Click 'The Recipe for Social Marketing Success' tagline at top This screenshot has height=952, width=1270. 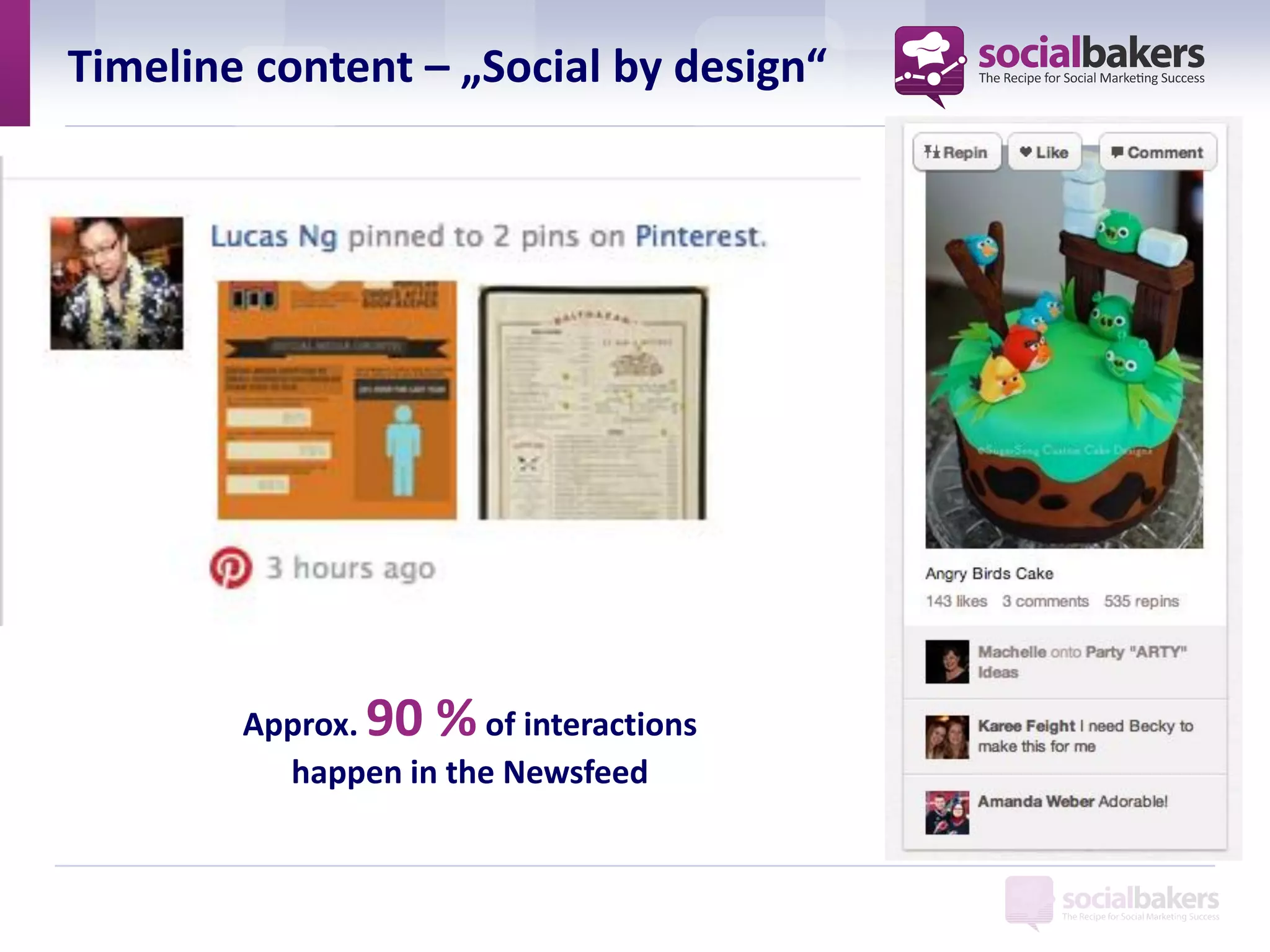[x=1091, y=78]
